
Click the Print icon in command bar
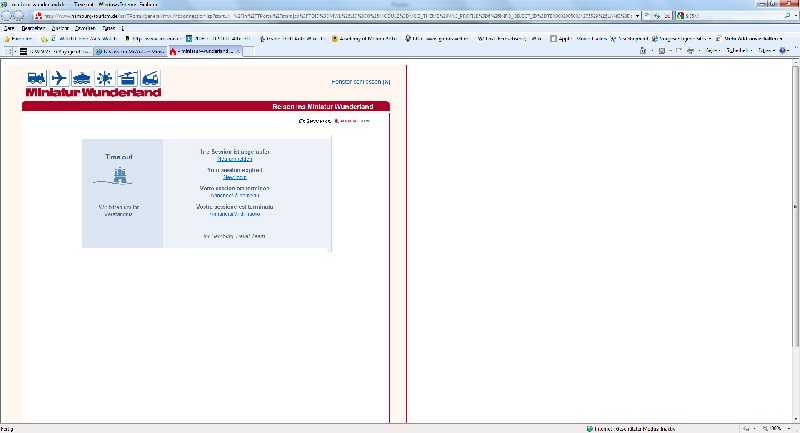(690, 50)
